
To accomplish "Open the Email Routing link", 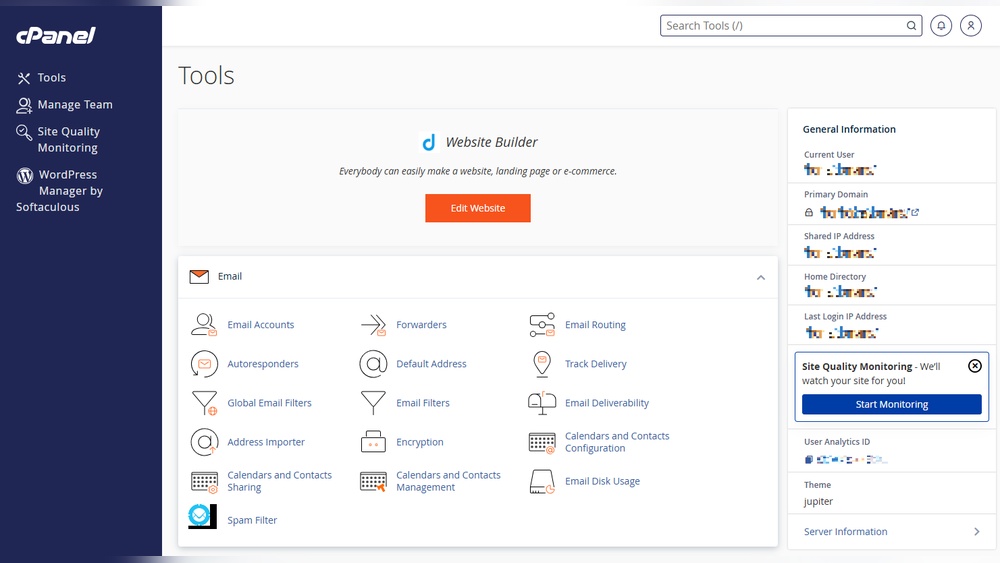I will click(x=595, y=325).
